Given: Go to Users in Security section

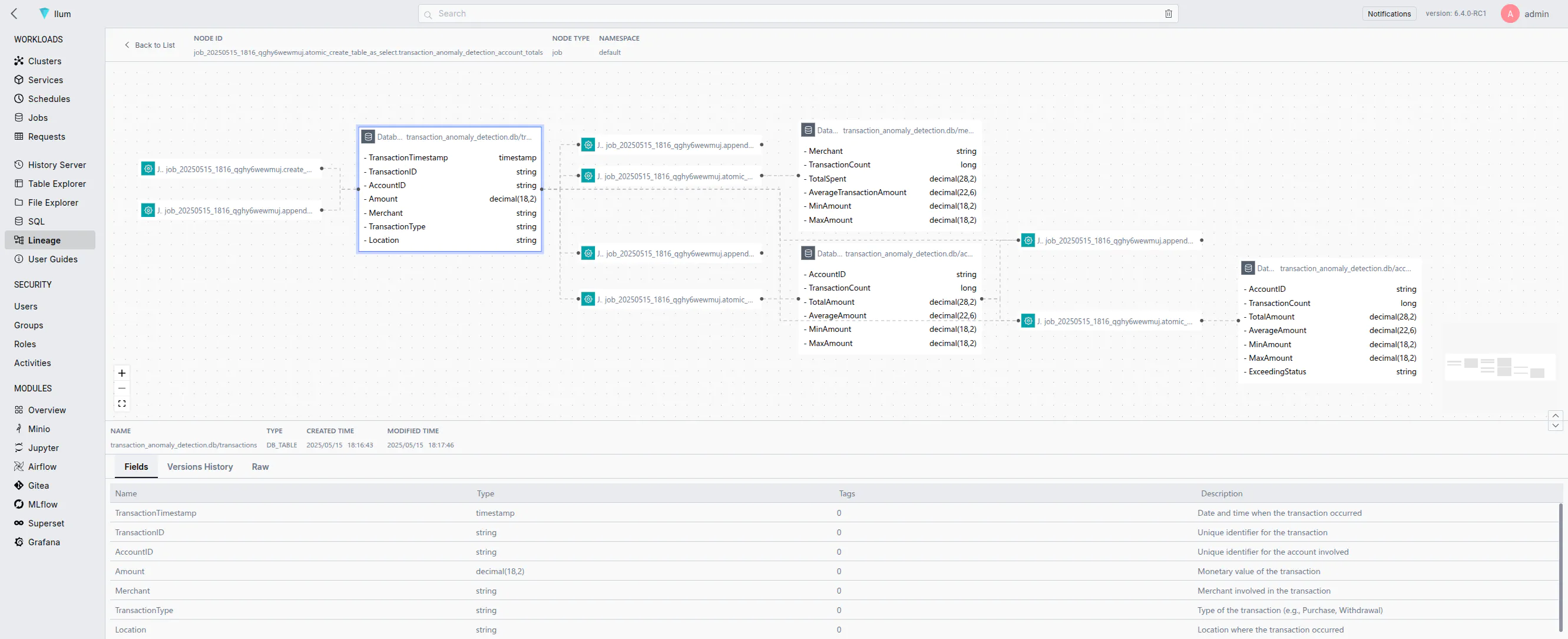Looking at the screenshot, I should pos(25,307).
